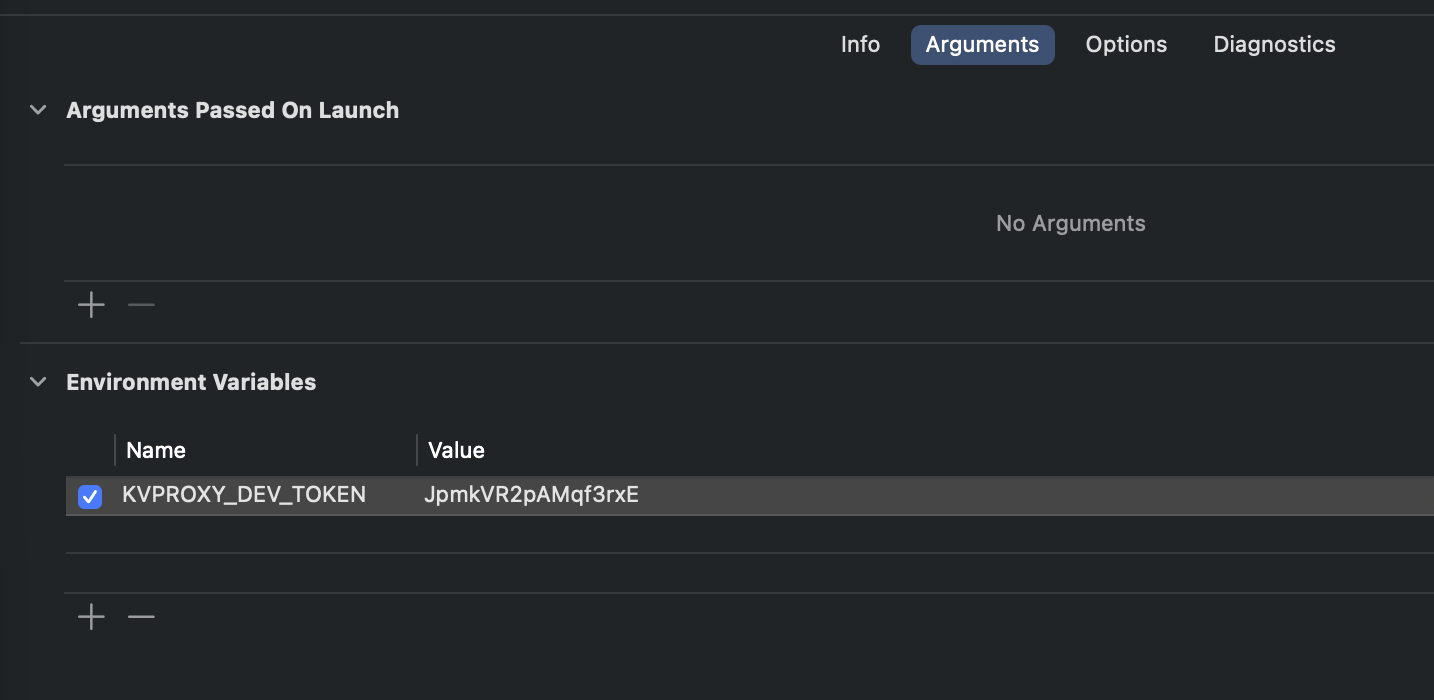Click the Environment Variables heading
Image resolution: width=1434 pixels, height=700 pixels.
[x=191, y=382]
